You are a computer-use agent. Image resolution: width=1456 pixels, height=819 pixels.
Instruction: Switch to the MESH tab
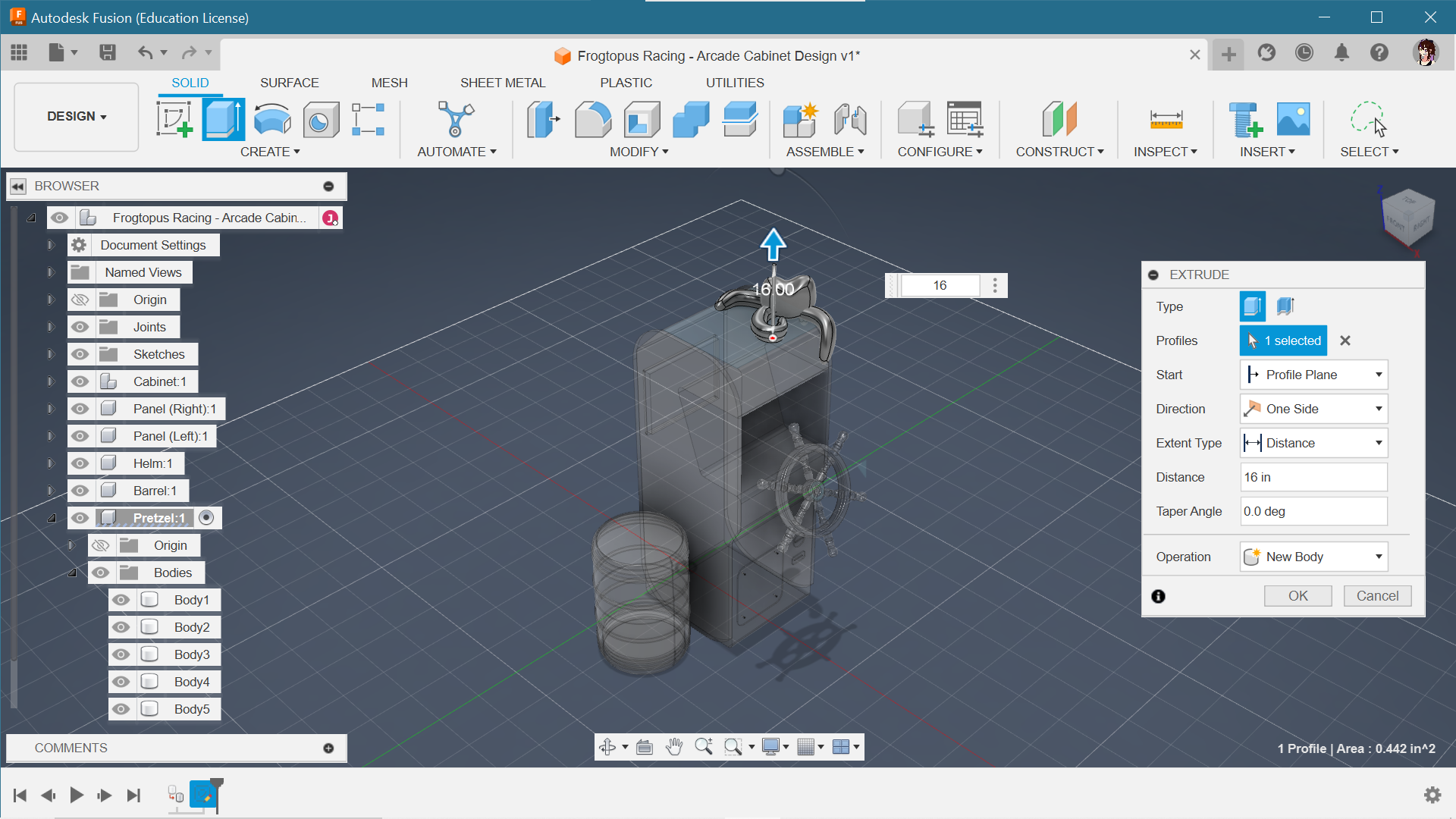pos(389,83)
